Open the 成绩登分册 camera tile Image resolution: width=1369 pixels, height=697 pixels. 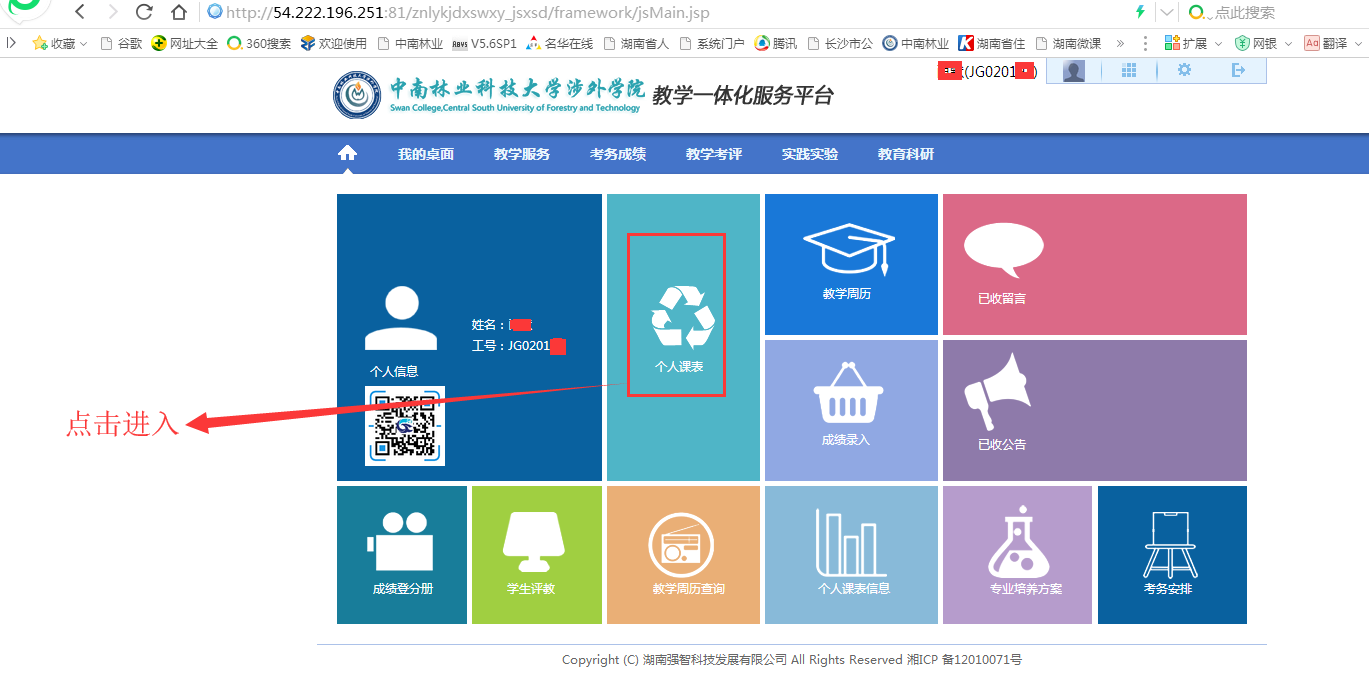tap(402, 554)
